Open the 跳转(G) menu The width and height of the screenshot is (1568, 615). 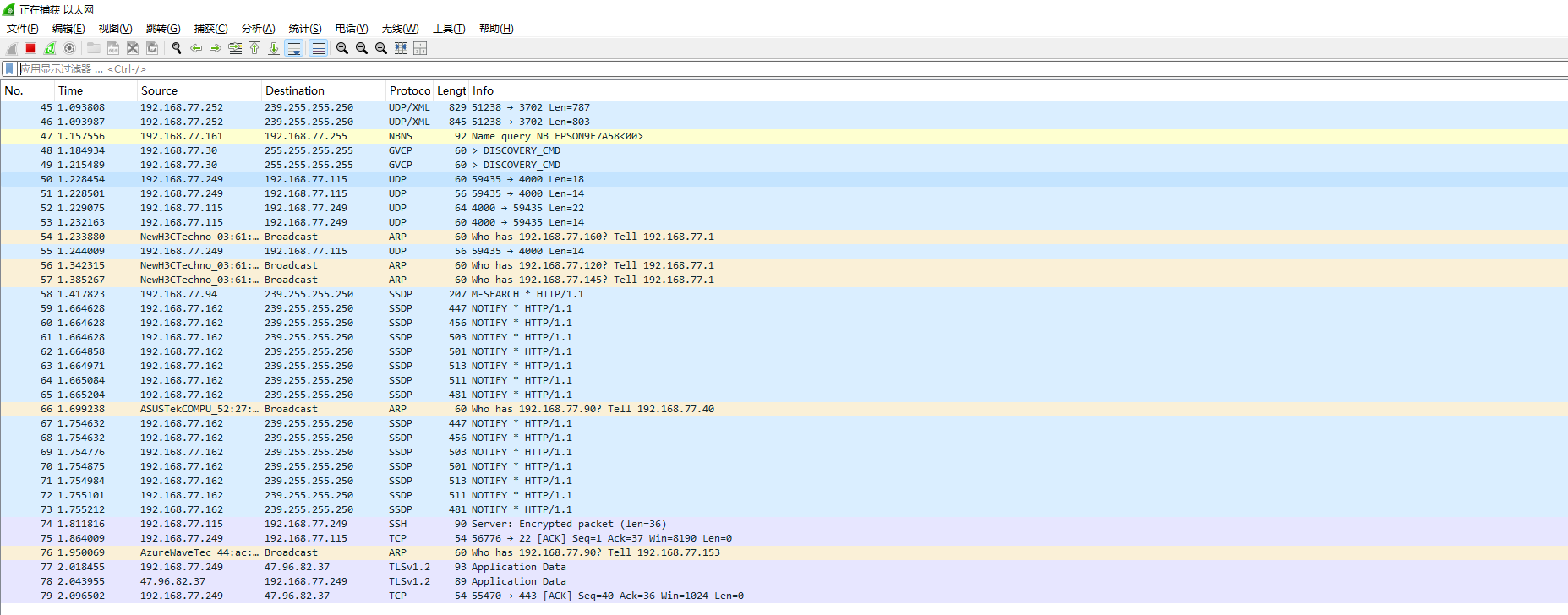point(163,29)
